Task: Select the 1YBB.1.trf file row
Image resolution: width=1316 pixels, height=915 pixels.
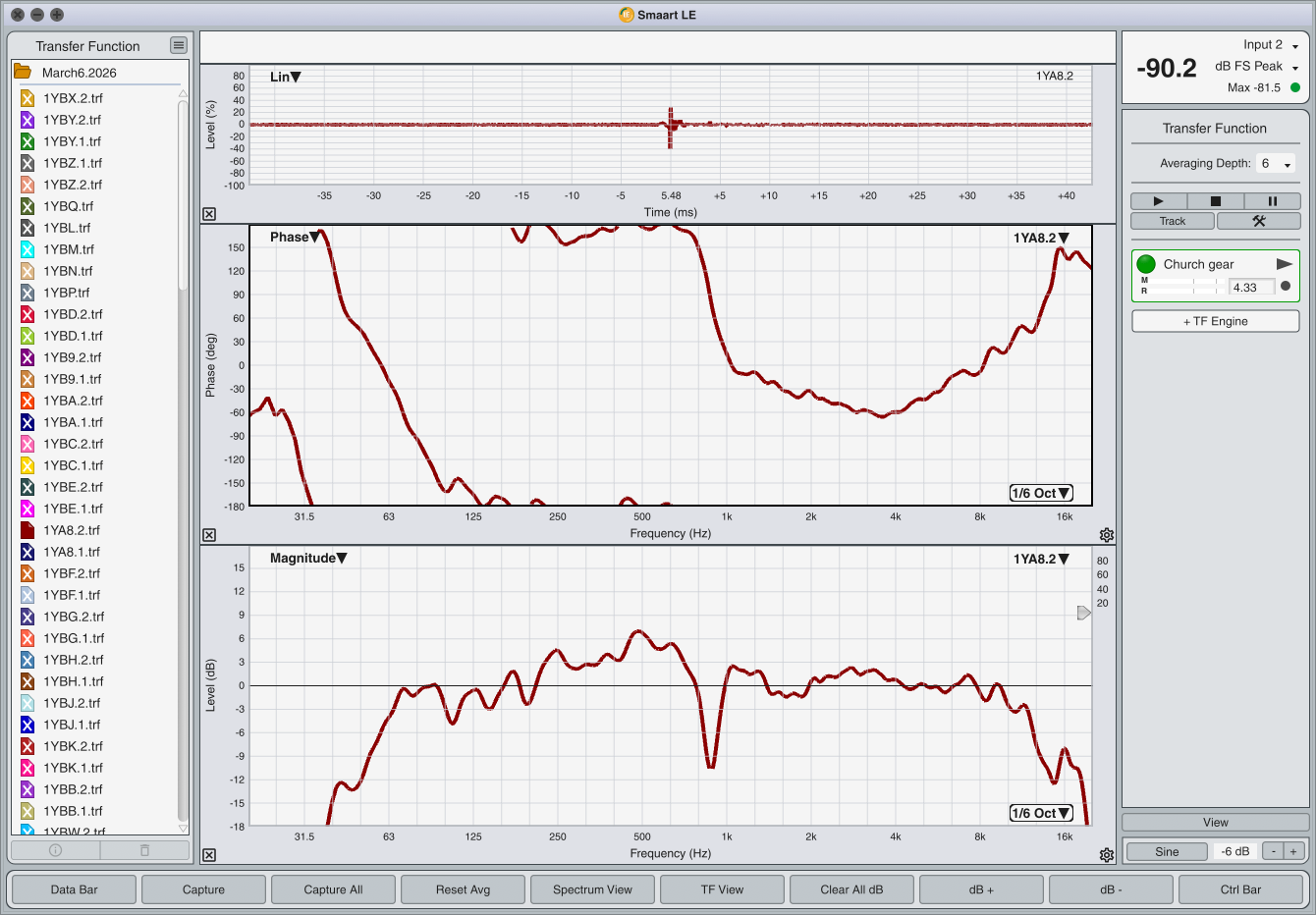Action: (x=96, y=811)
